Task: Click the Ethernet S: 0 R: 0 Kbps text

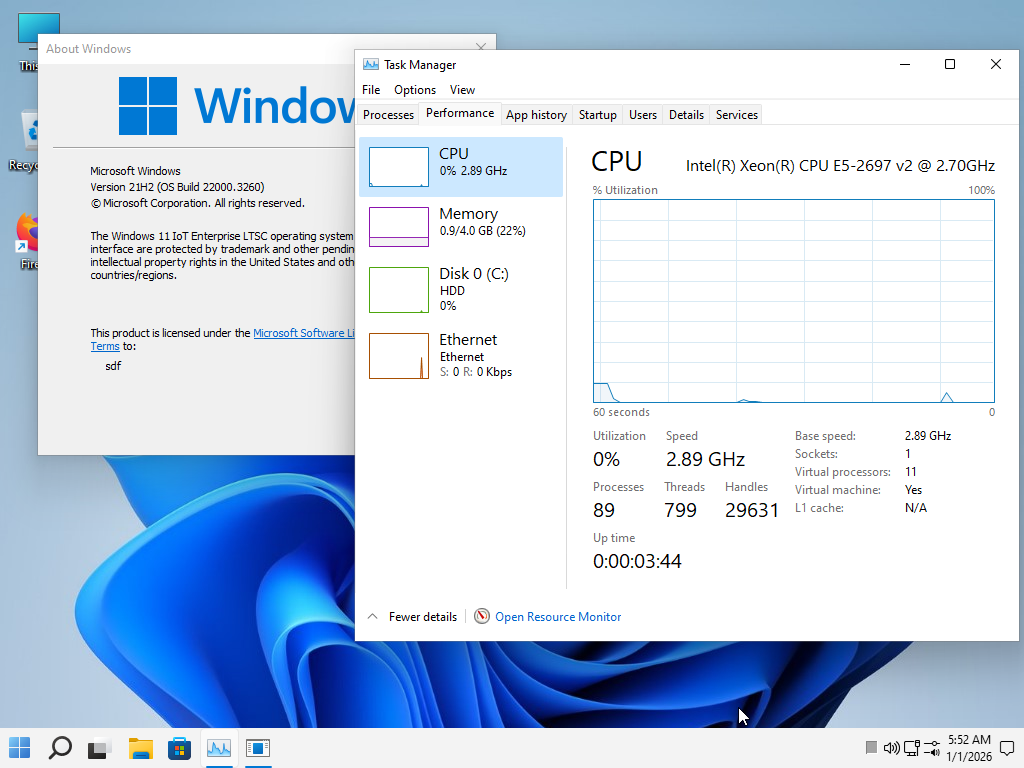Action: [x=475, y=372]
